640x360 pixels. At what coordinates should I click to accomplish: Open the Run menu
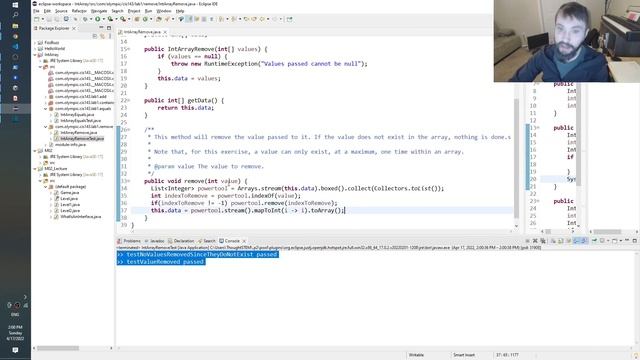(x=148, y=11)
